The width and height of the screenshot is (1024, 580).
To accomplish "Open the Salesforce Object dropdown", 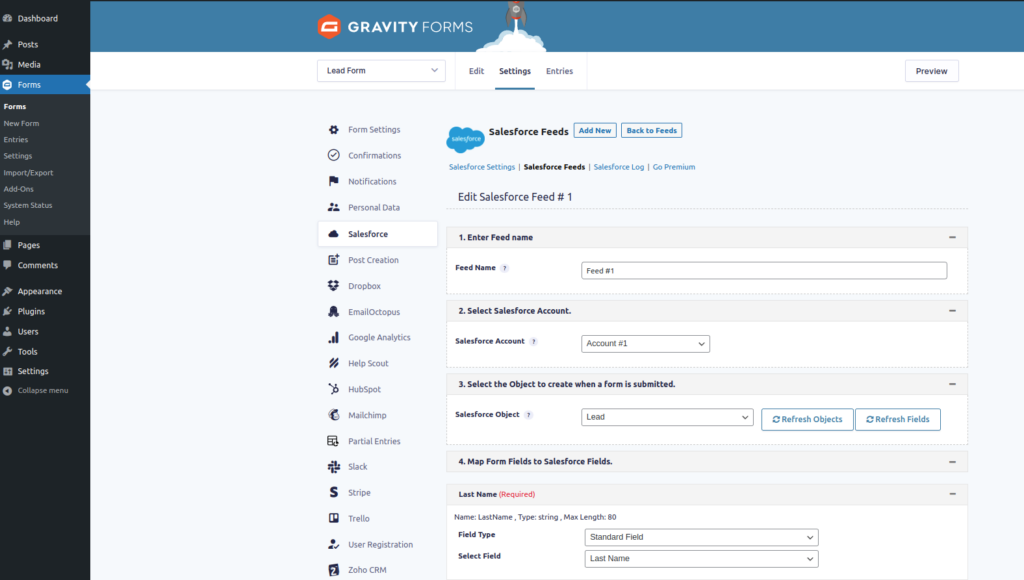I will (667, 417).
